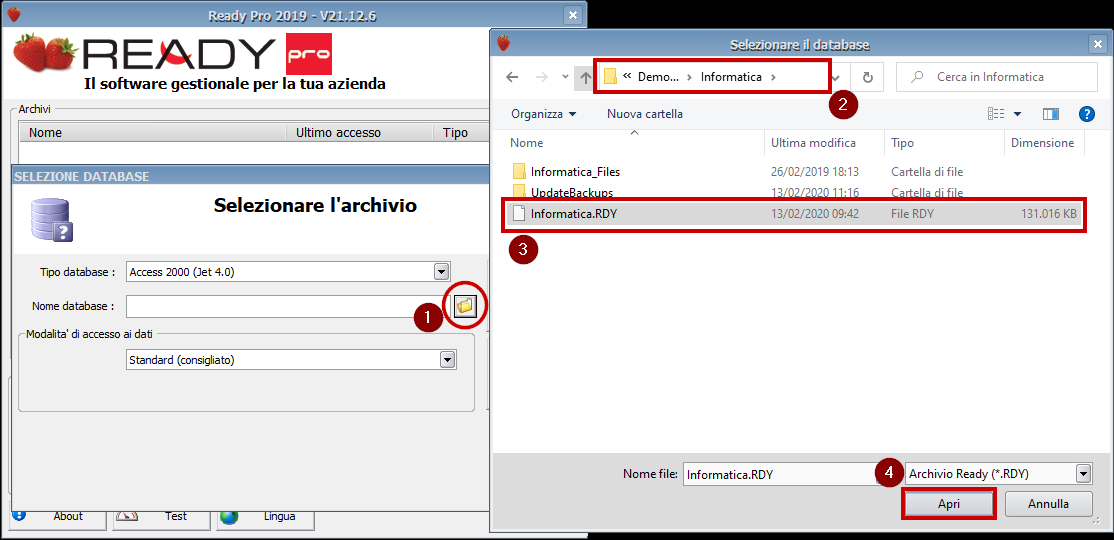This screenshot has height=540, width=1114.
Task: Click the Annulla button
Action: coord(1048,504)
